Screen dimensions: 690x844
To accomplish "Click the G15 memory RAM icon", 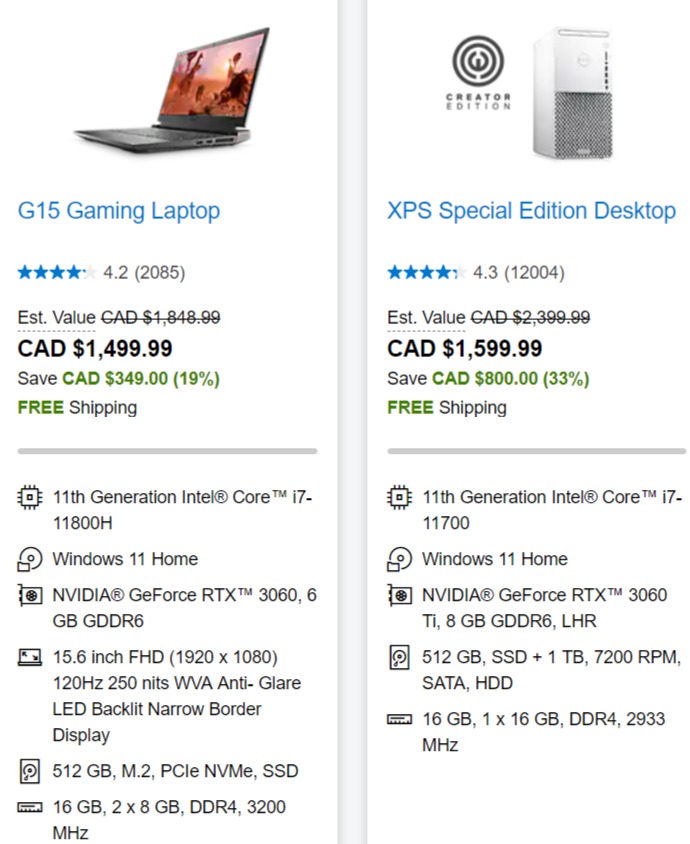I will (x=30, y=807).
